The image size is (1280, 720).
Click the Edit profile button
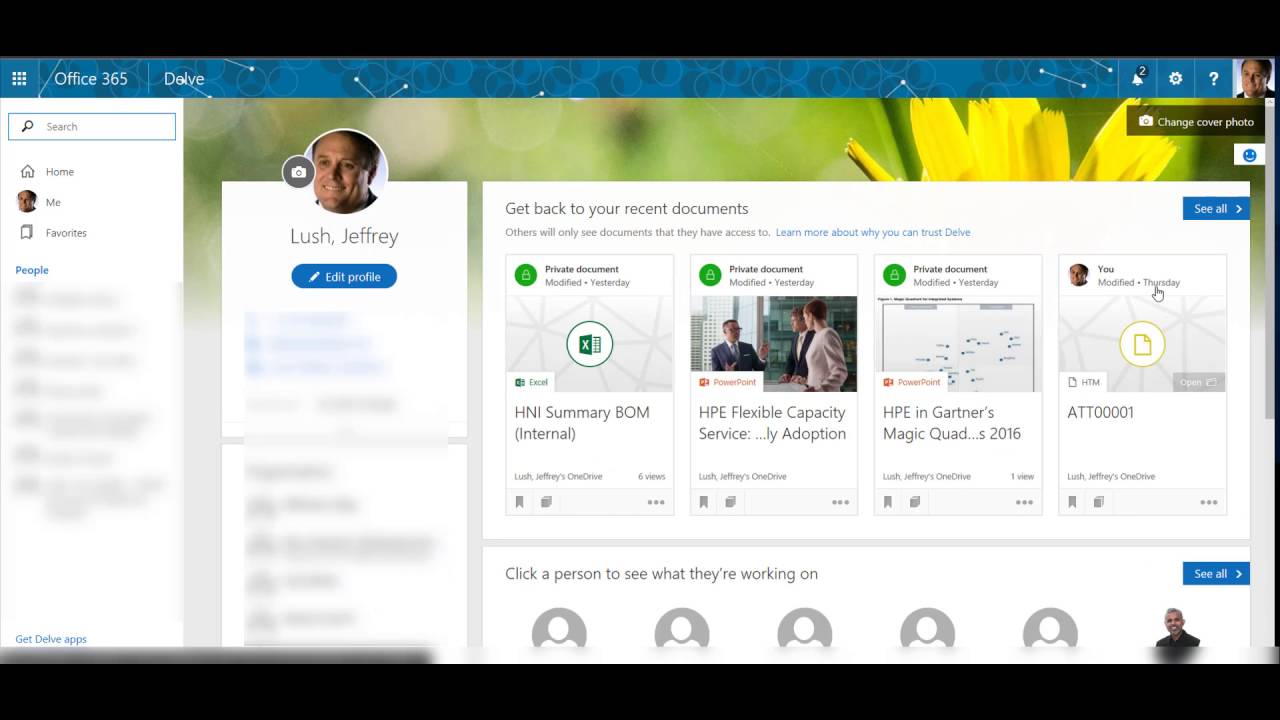[x=344, y=276]
